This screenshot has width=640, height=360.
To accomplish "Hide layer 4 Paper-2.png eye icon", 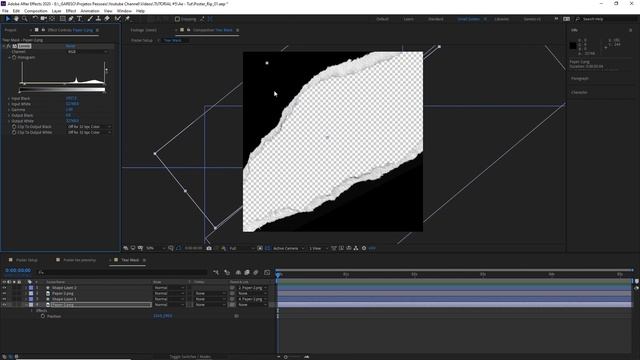I will click(4, 305).
